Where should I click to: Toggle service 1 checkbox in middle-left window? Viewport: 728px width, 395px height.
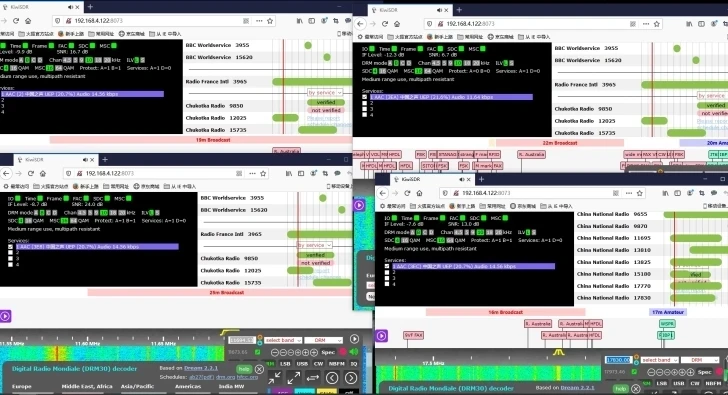click(10, 247)
